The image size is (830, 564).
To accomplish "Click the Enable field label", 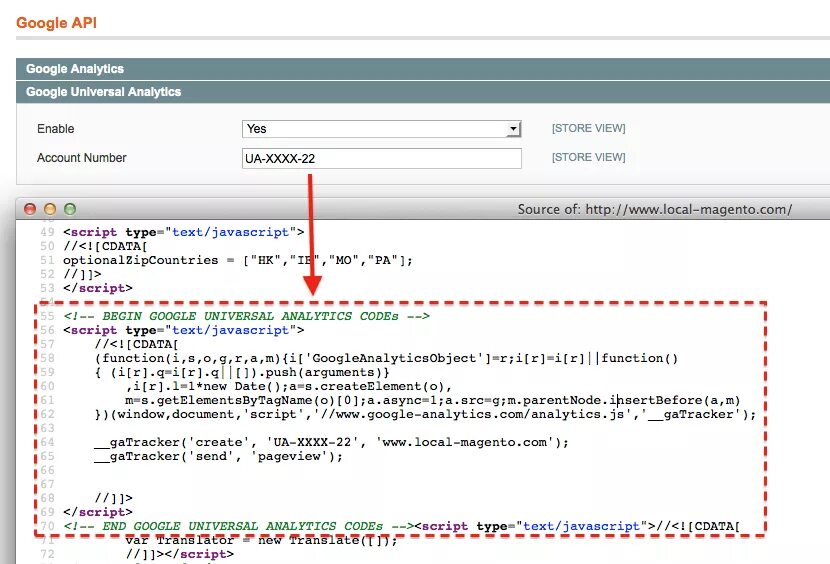I will click(56, 129).
